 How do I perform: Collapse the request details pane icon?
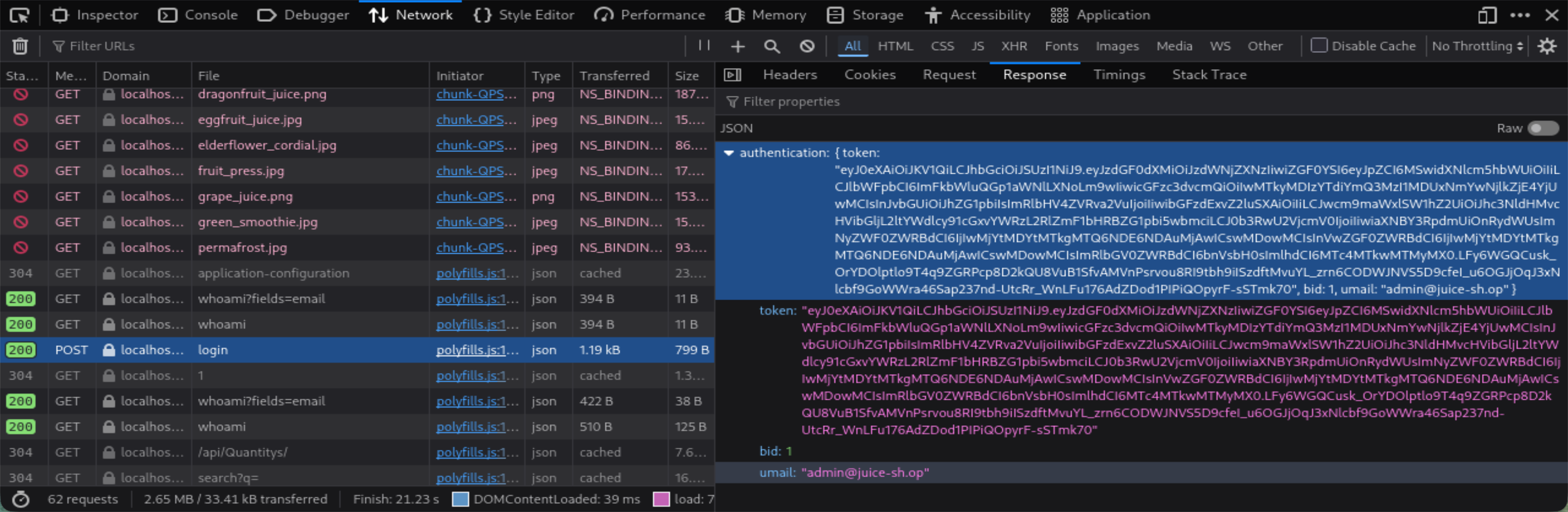[732, 75]
